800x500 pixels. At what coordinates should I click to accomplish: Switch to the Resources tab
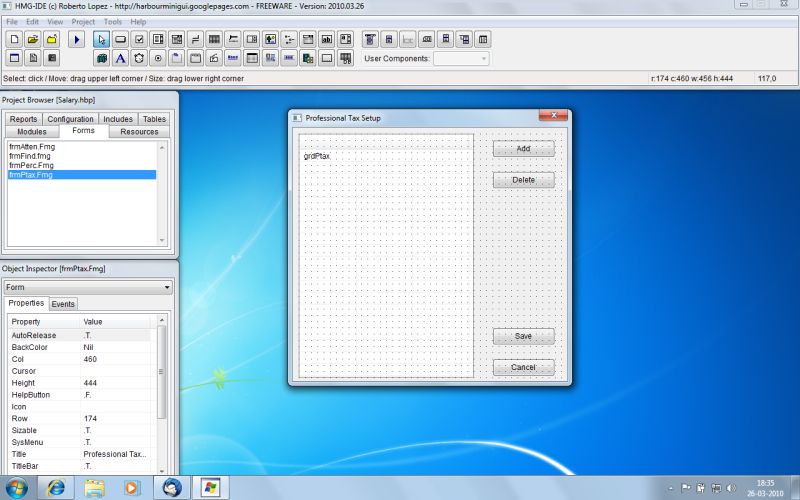point(139,132)
